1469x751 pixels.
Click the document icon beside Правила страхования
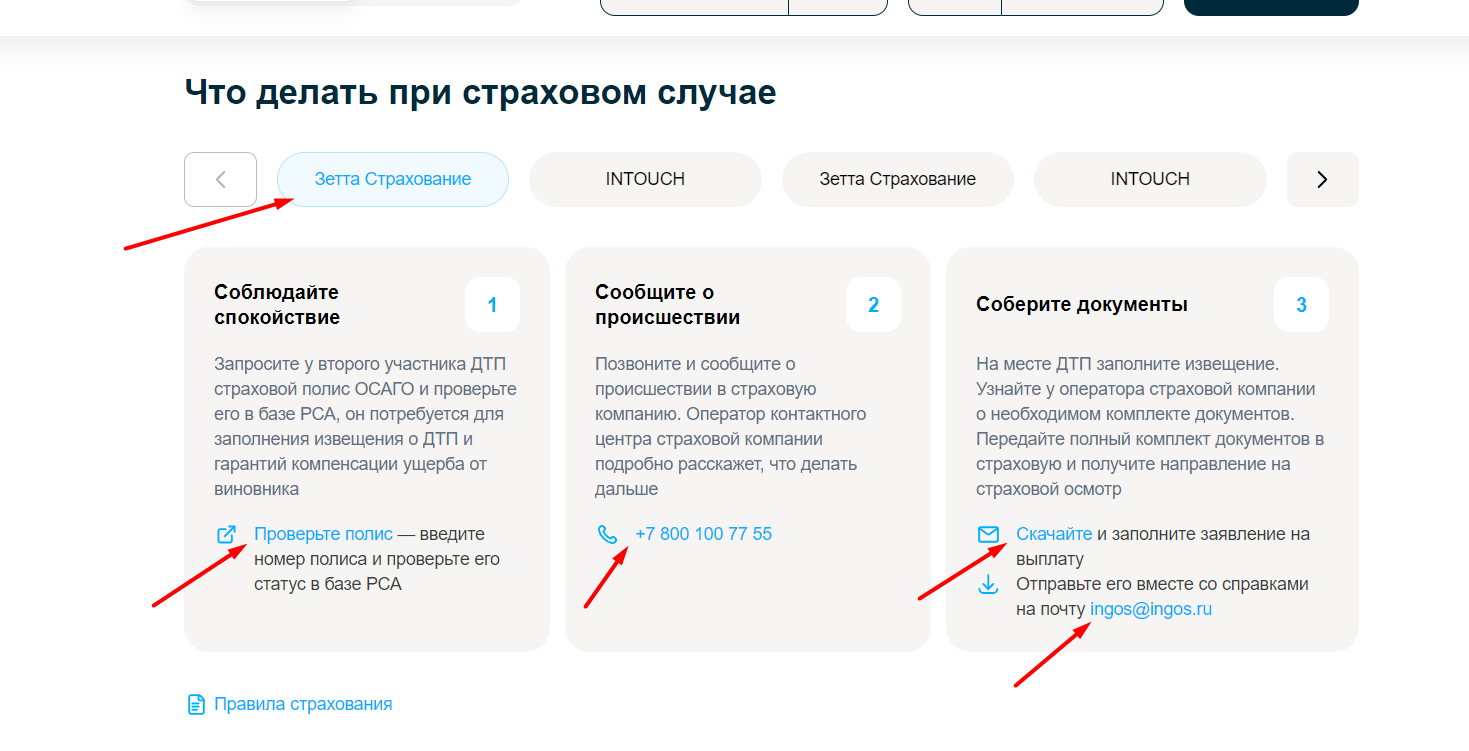[x=197, y=704]
